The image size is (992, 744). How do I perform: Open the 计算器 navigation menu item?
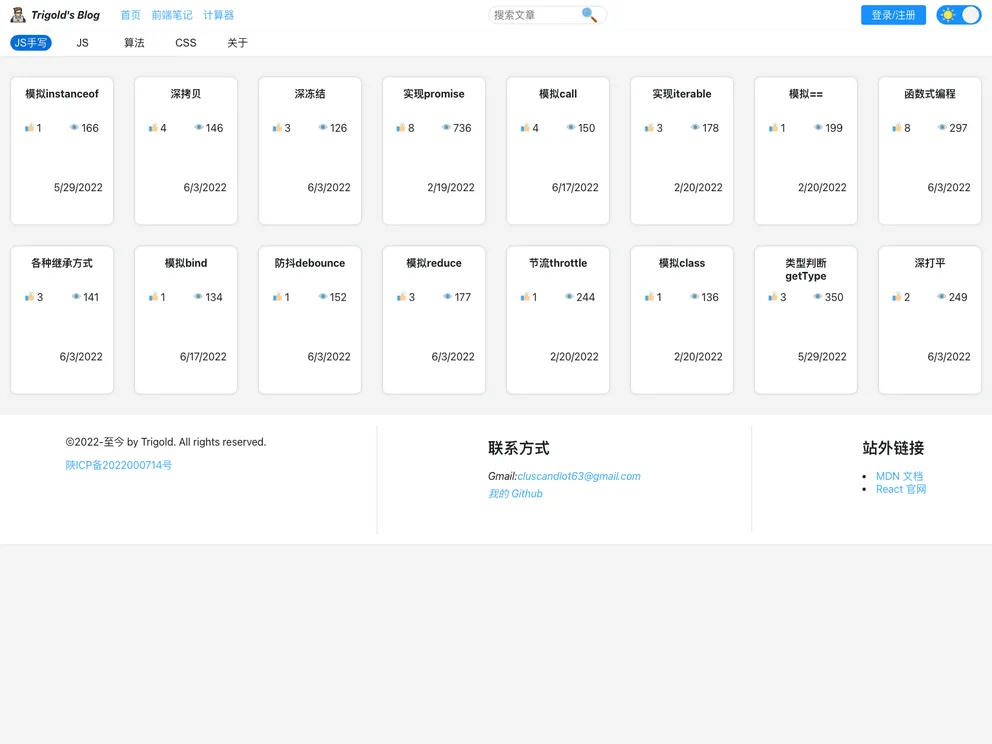[x=218, y=15]
